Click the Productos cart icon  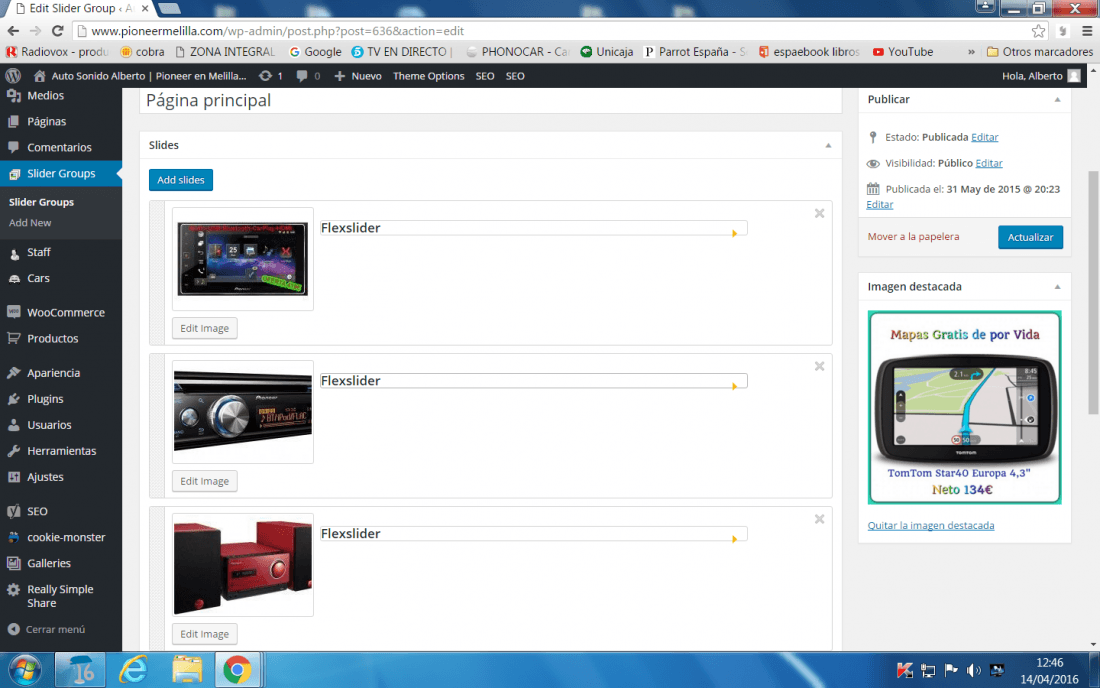13,338
